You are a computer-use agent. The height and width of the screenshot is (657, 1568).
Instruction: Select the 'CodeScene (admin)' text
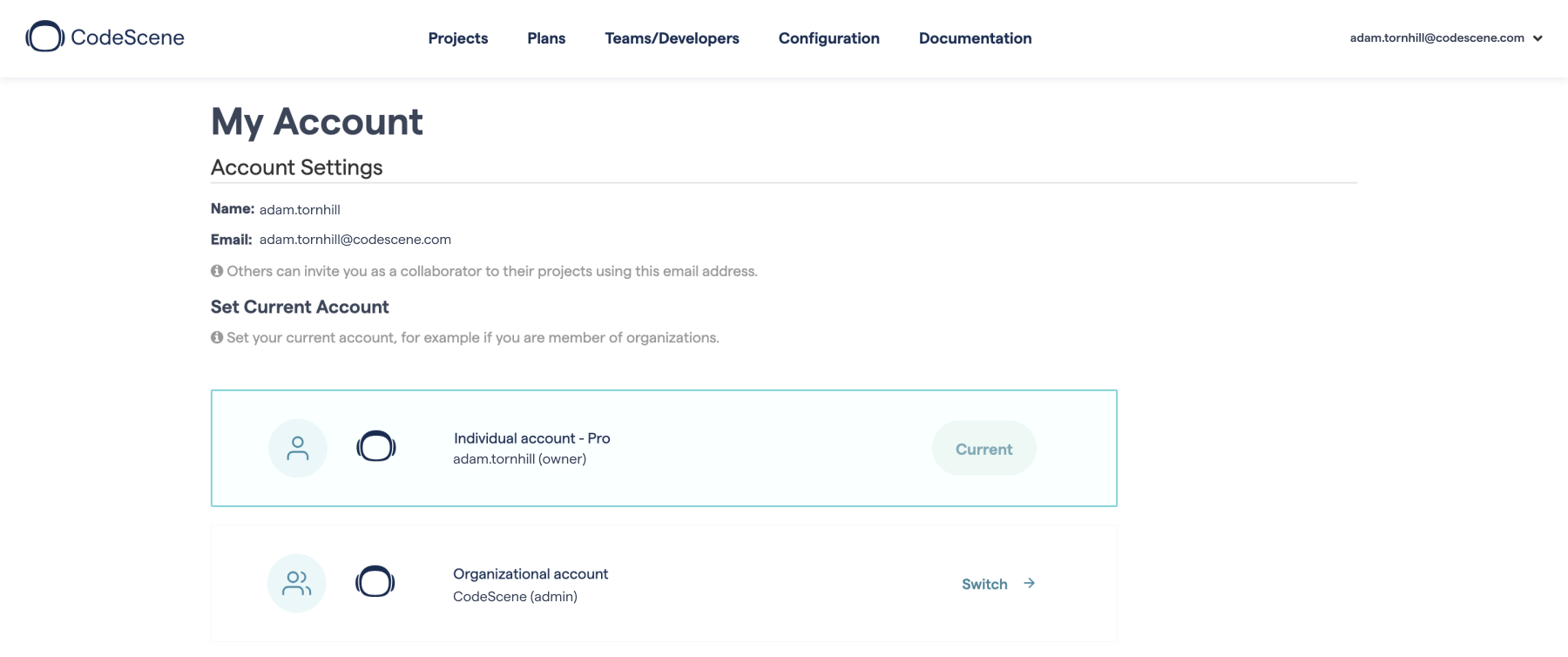515,597
